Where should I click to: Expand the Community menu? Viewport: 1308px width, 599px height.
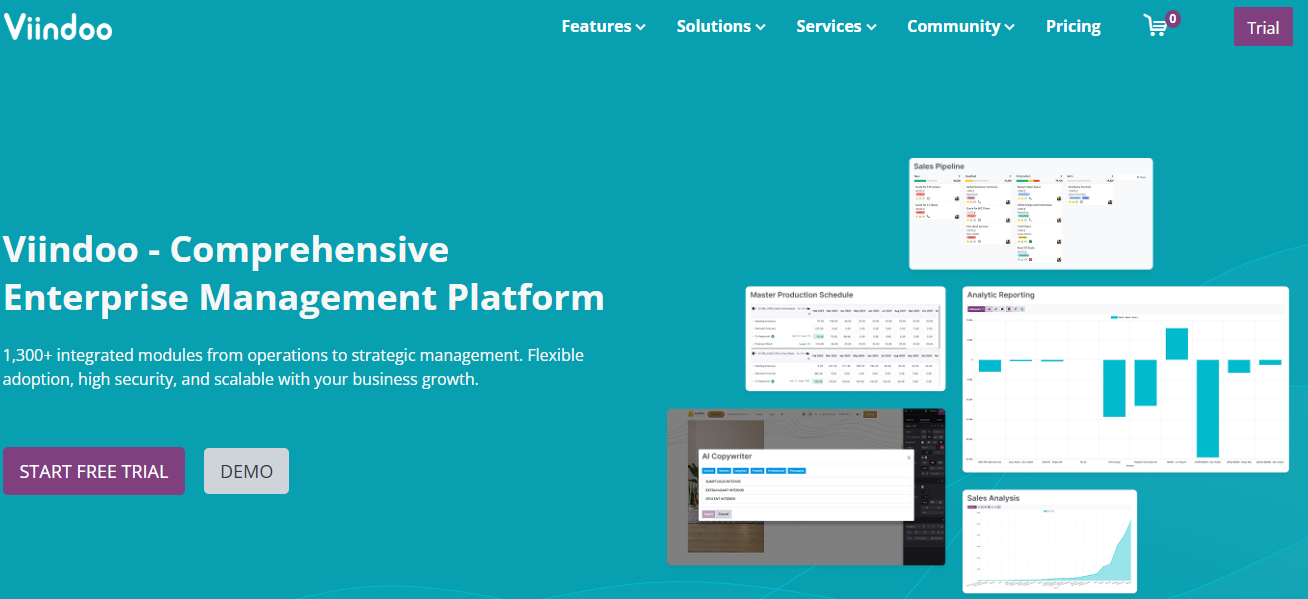(961, 27)
